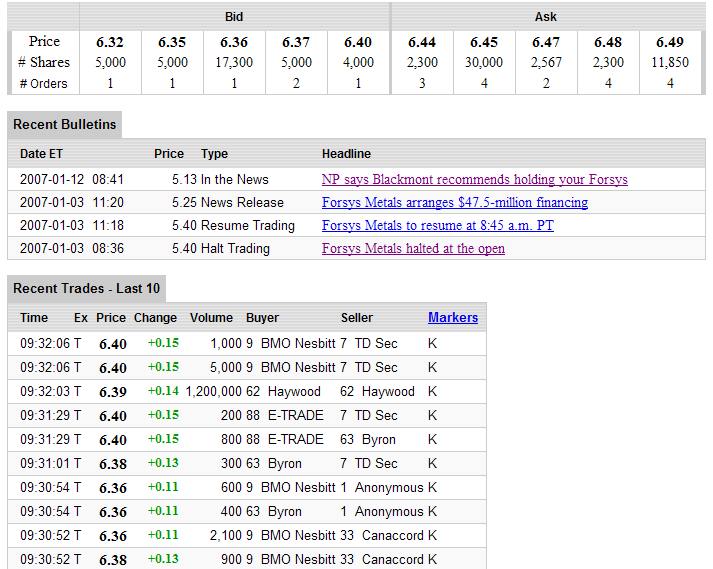Click the 6.39 trade price

pyautogui.click(x=113, y=392)
